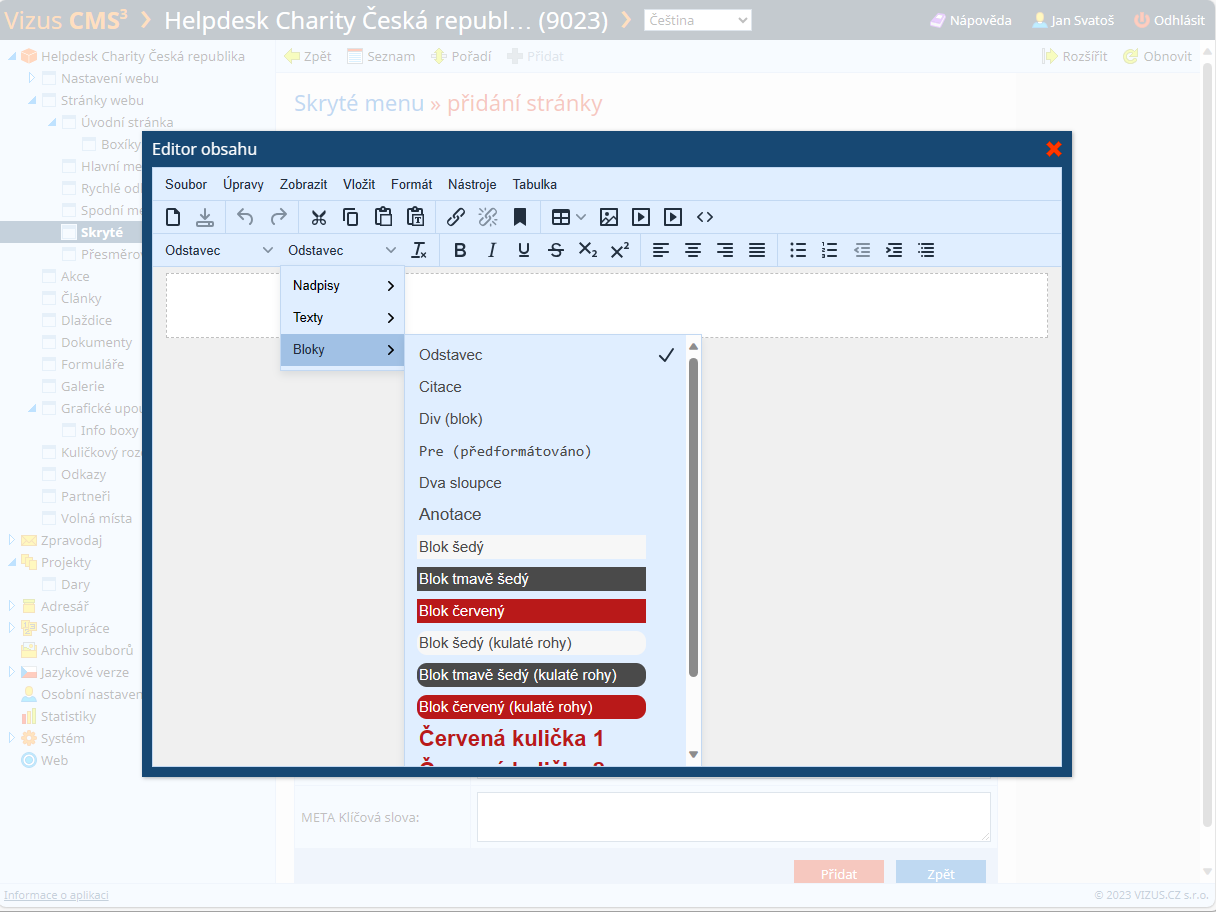This screenshot has height=912, width=1216.
Task: Click the Cut scissors icon
Action: [319, 217]
